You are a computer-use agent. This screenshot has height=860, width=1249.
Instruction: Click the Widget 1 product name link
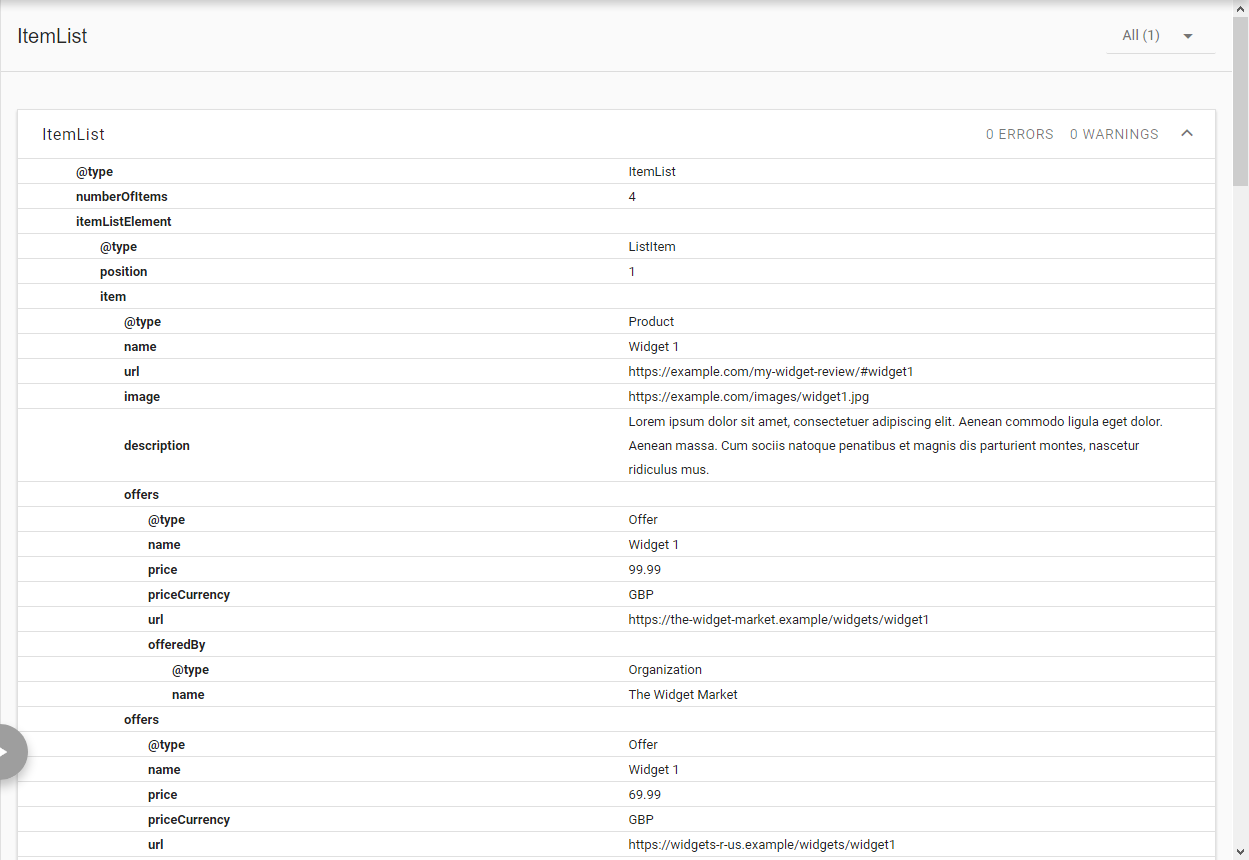click(653, 346)
